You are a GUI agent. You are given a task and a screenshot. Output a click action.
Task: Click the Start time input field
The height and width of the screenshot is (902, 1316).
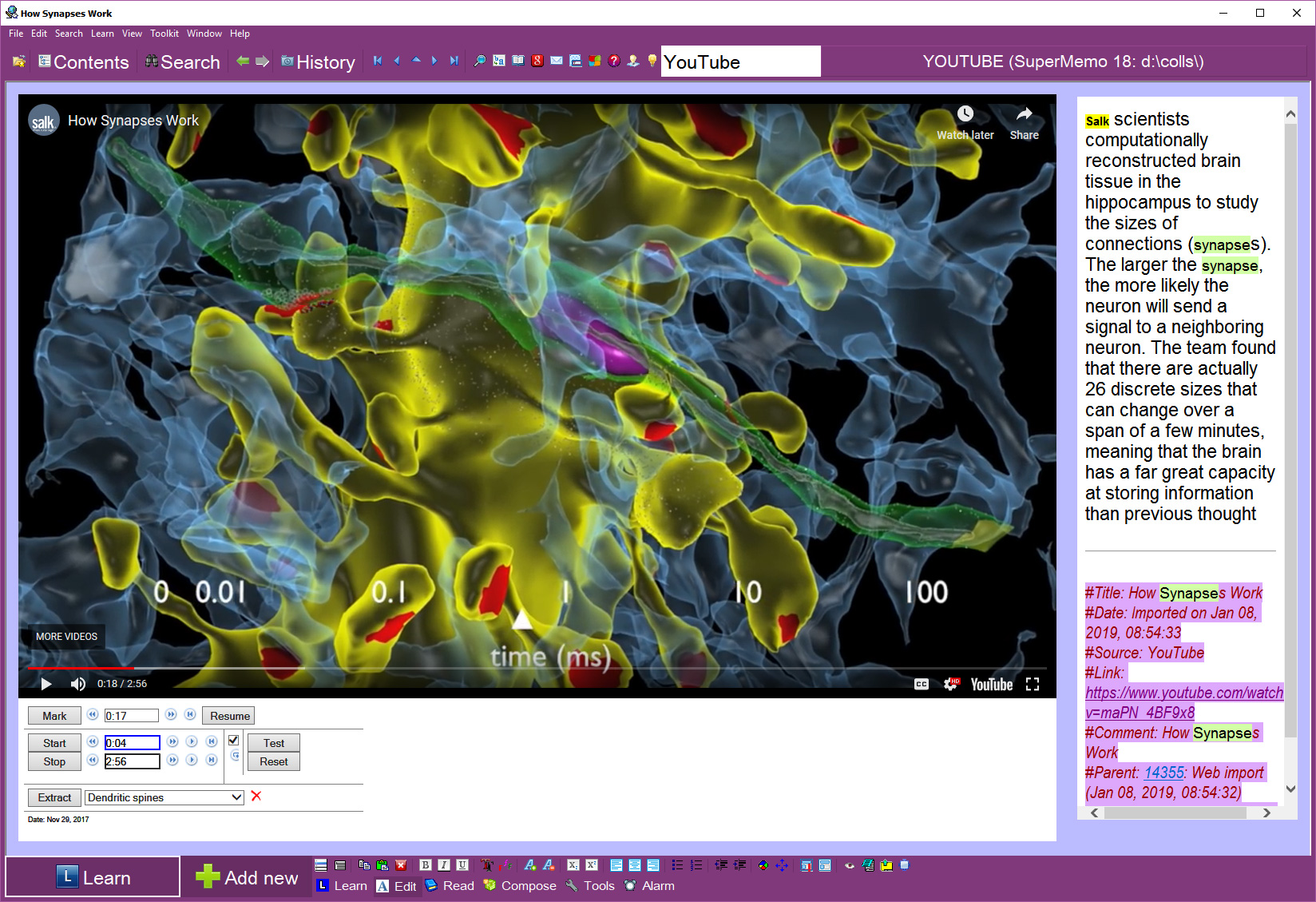[132, 743]
